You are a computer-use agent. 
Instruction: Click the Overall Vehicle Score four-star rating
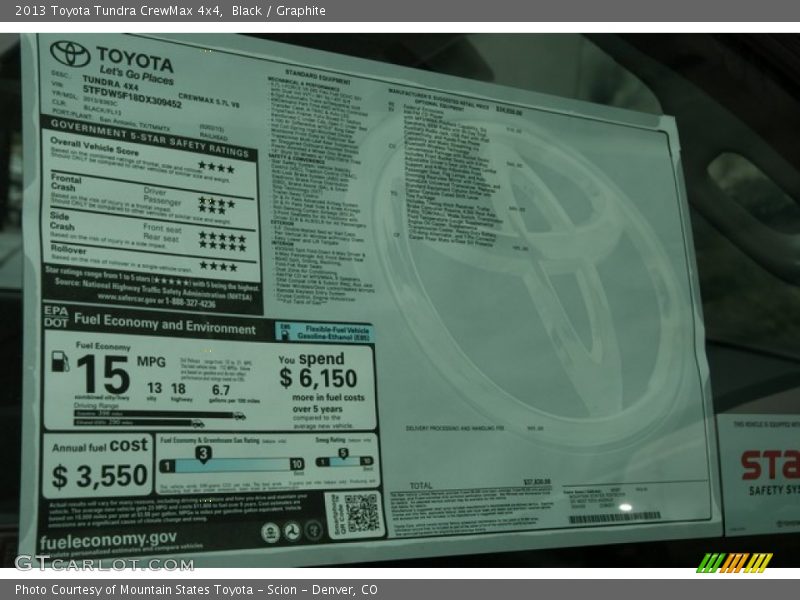tap(217, 167)
